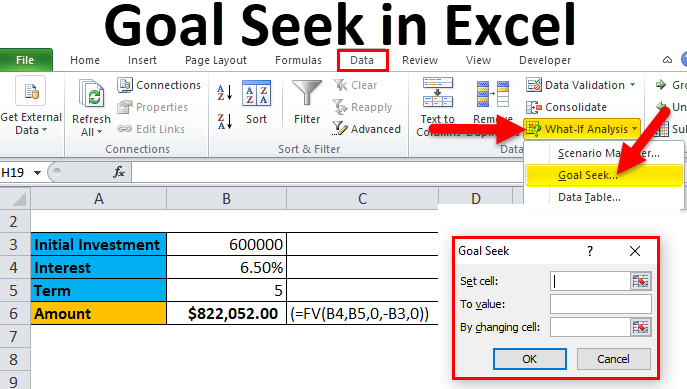Switch to the Review tab
Screen dimensions: 687x389
tap(420, 60)
